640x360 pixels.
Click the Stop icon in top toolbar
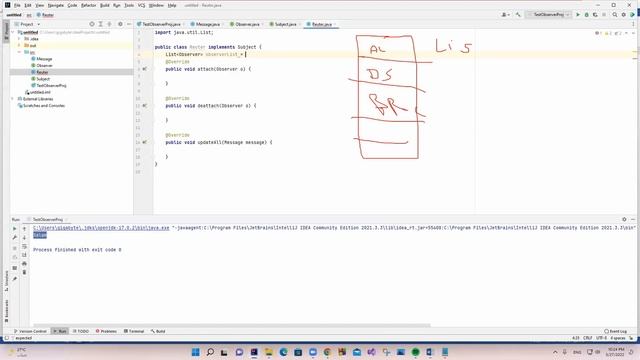tap(604, 15)
